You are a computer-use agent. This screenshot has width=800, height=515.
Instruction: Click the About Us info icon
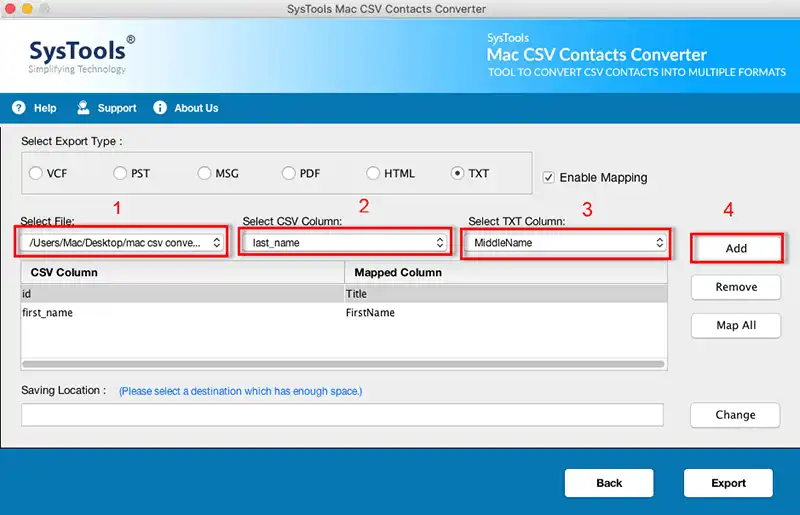[160, 108]
